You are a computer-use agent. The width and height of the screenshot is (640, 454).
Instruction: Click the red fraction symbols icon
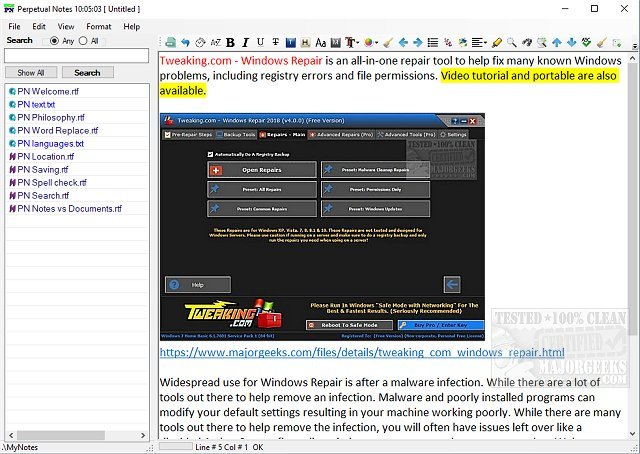pos(448,42)
